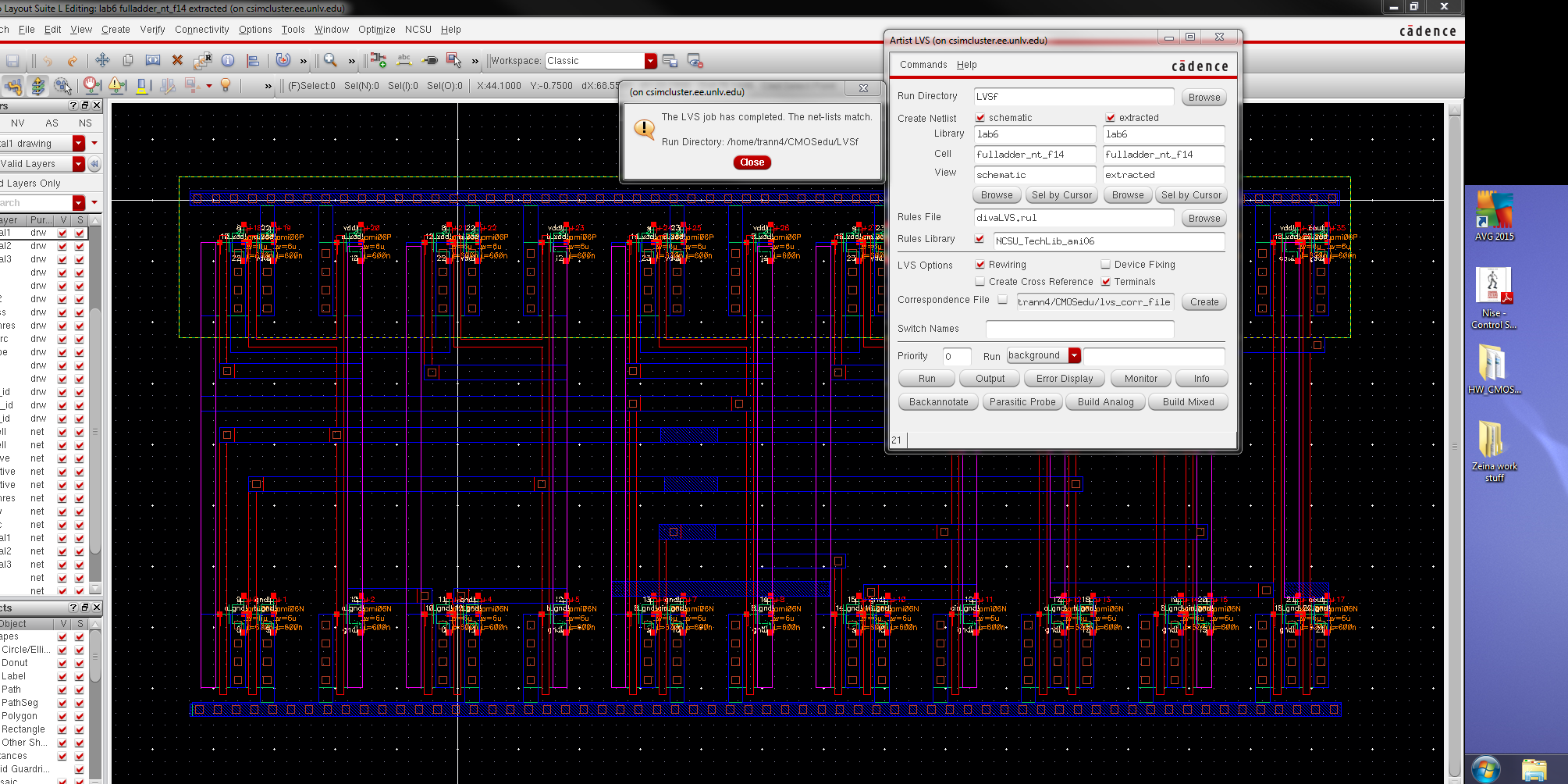The height and width of the screenshot is (784, 1568).
Task: Open the Optimize menu
Action: pyautogui.click(x=376, y=30)
